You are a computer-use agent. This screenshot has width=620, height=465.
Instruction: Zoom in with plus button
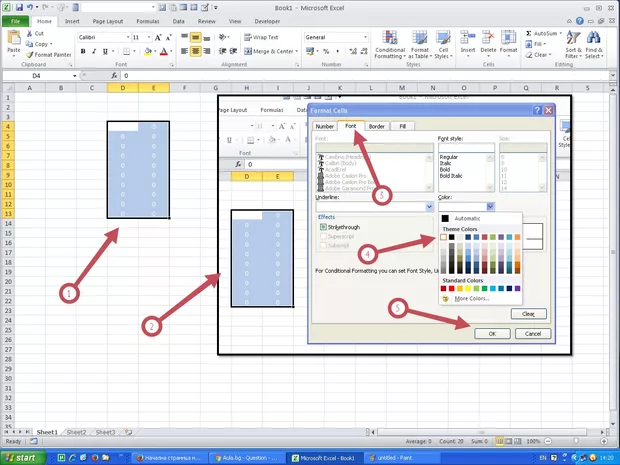point(604,441)
